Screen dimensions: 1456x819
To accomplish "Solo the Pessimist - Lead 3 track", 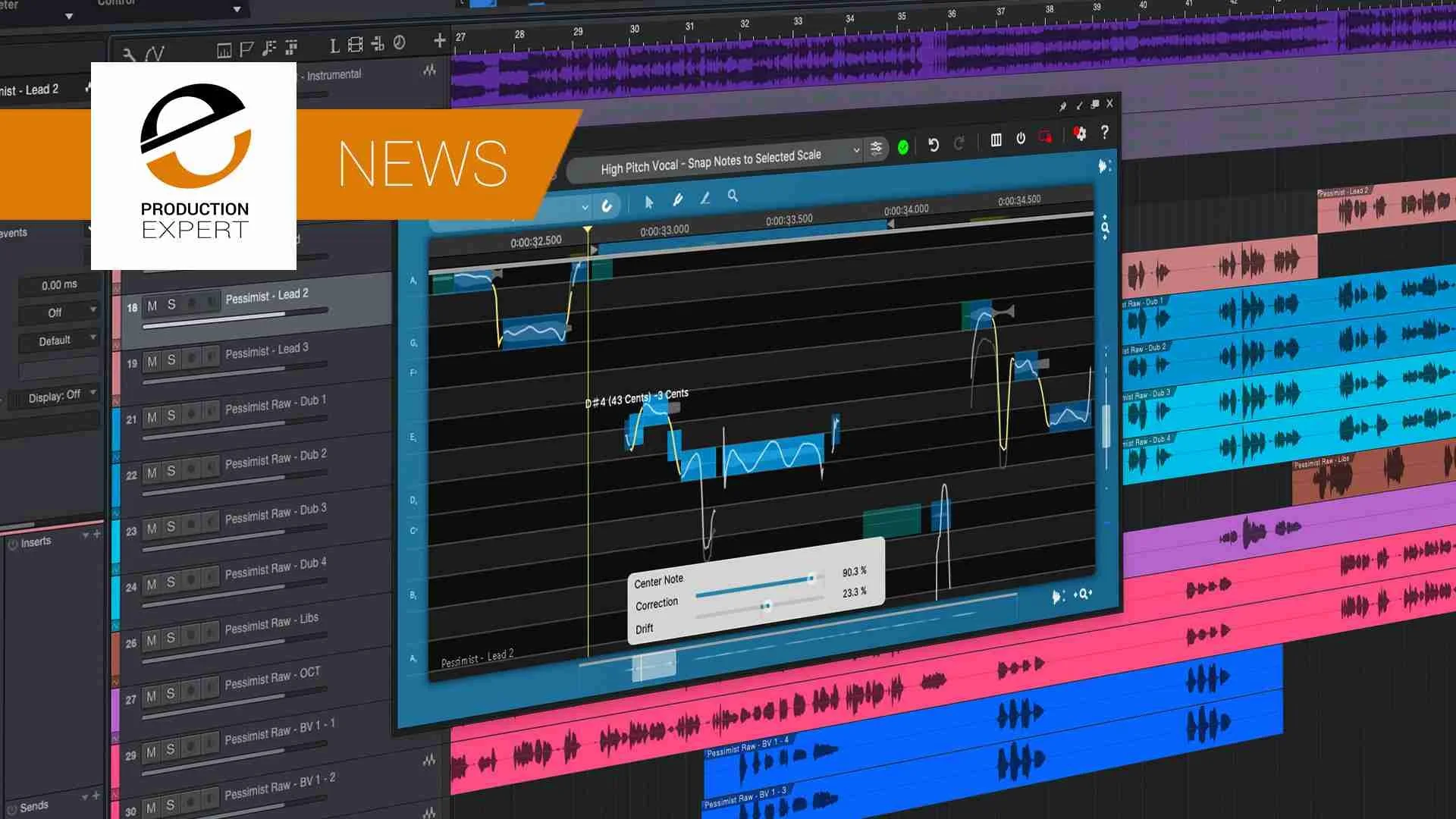I will click(x=171, y=359).
